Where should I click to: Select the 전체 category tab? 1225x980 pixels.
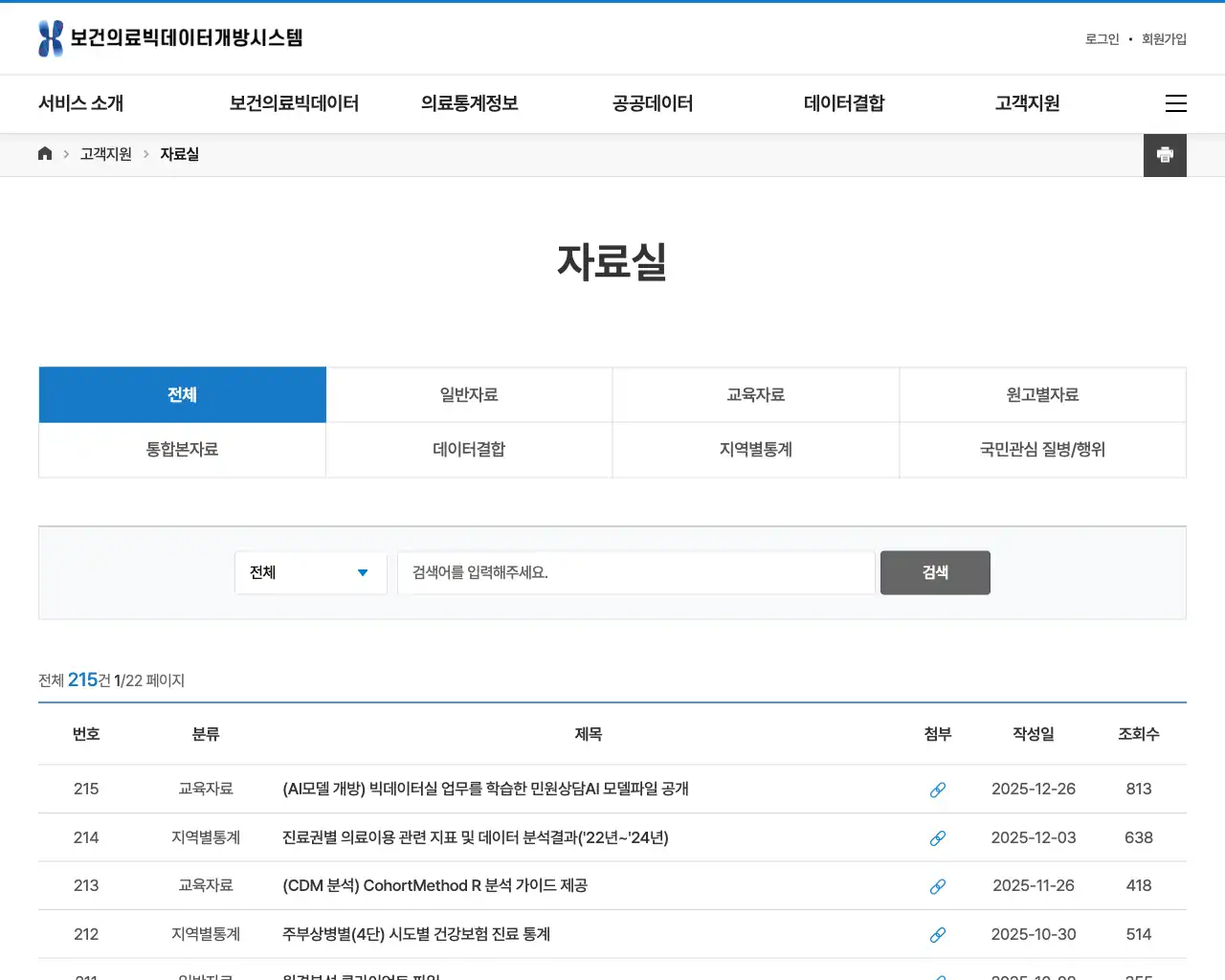[183, 394]
